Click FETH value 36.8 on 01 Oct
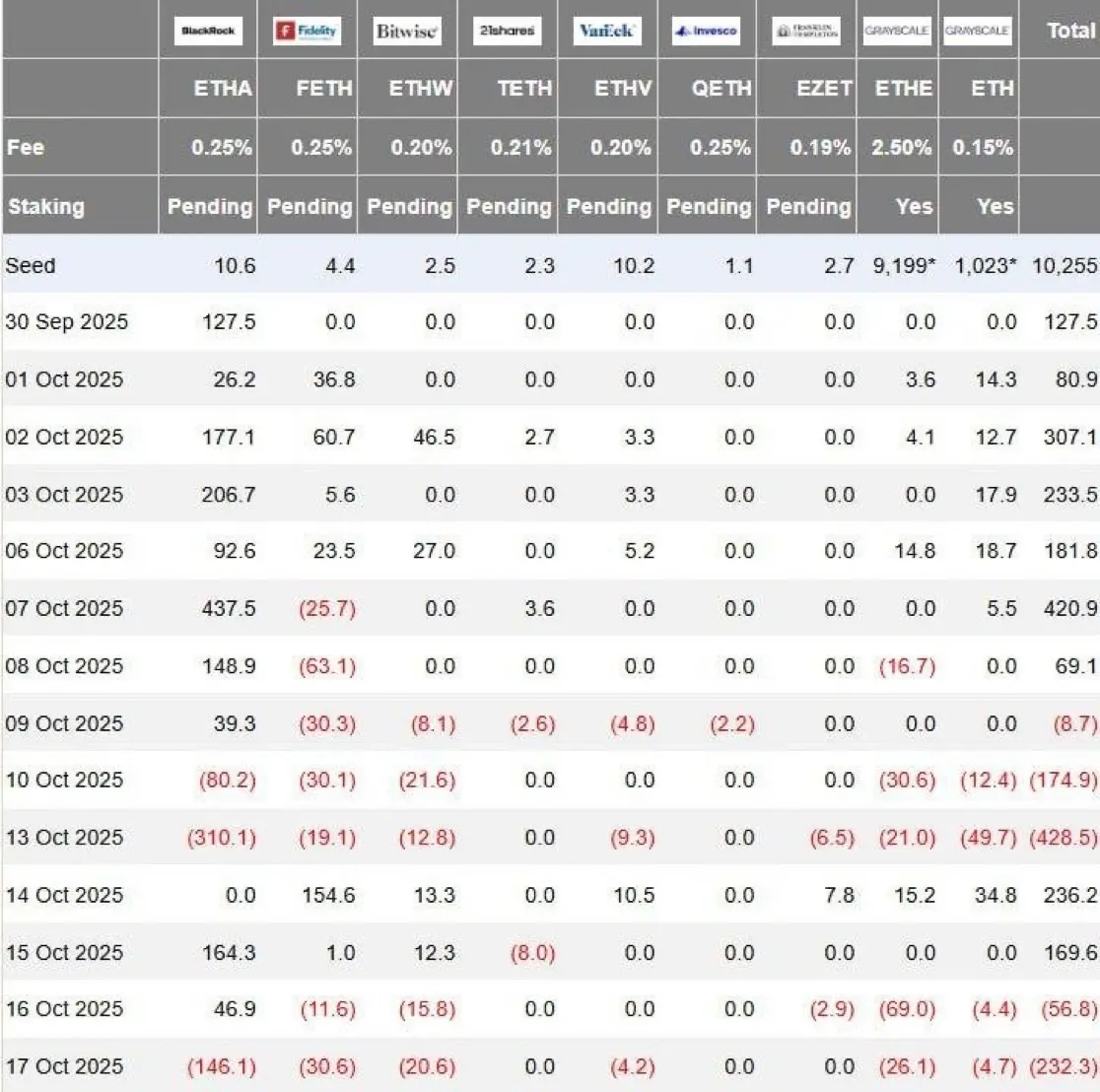1100x1092 pixels. click(x=334, y=379)
